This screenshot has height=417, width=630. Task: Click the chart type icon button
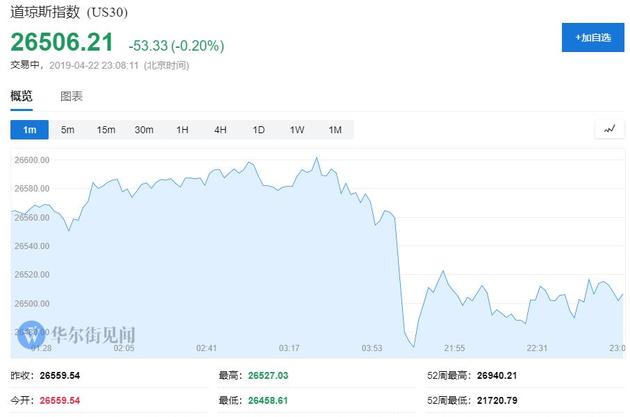pyautogui.click(x=609, y=130)
